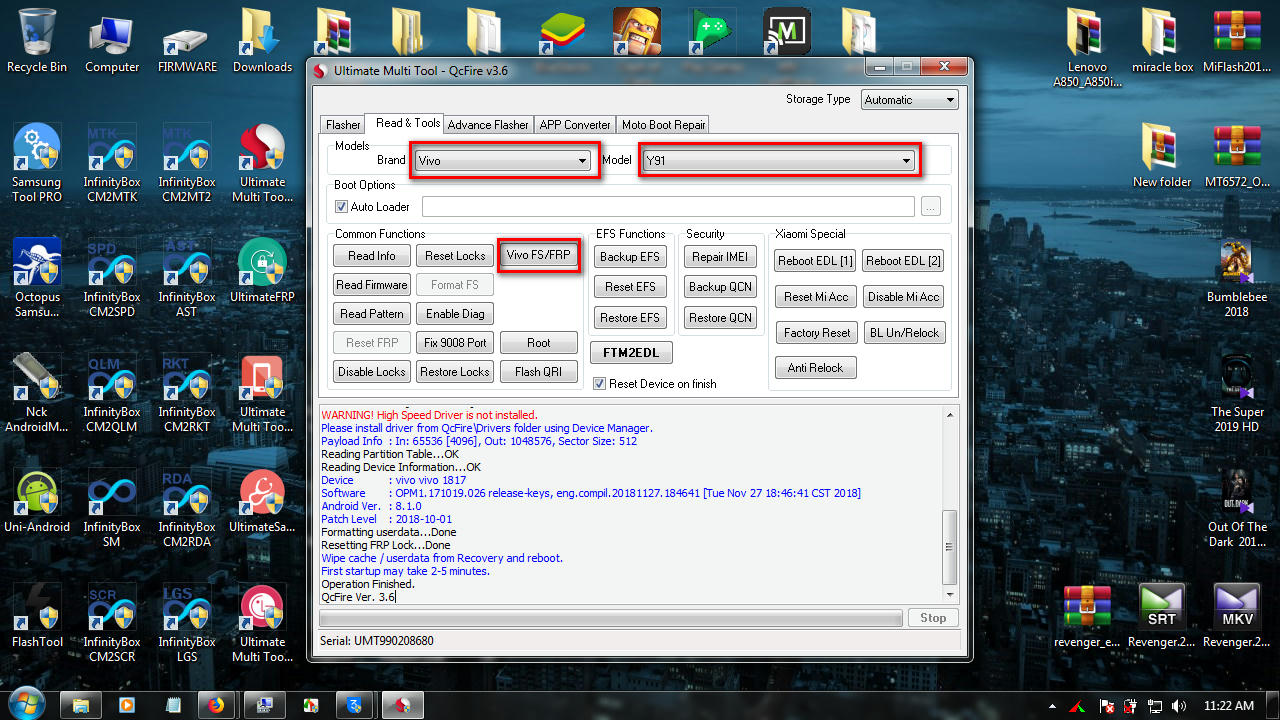
Task: Open the revenger_e... archive icon
Action: click(x=1088, y=616)
